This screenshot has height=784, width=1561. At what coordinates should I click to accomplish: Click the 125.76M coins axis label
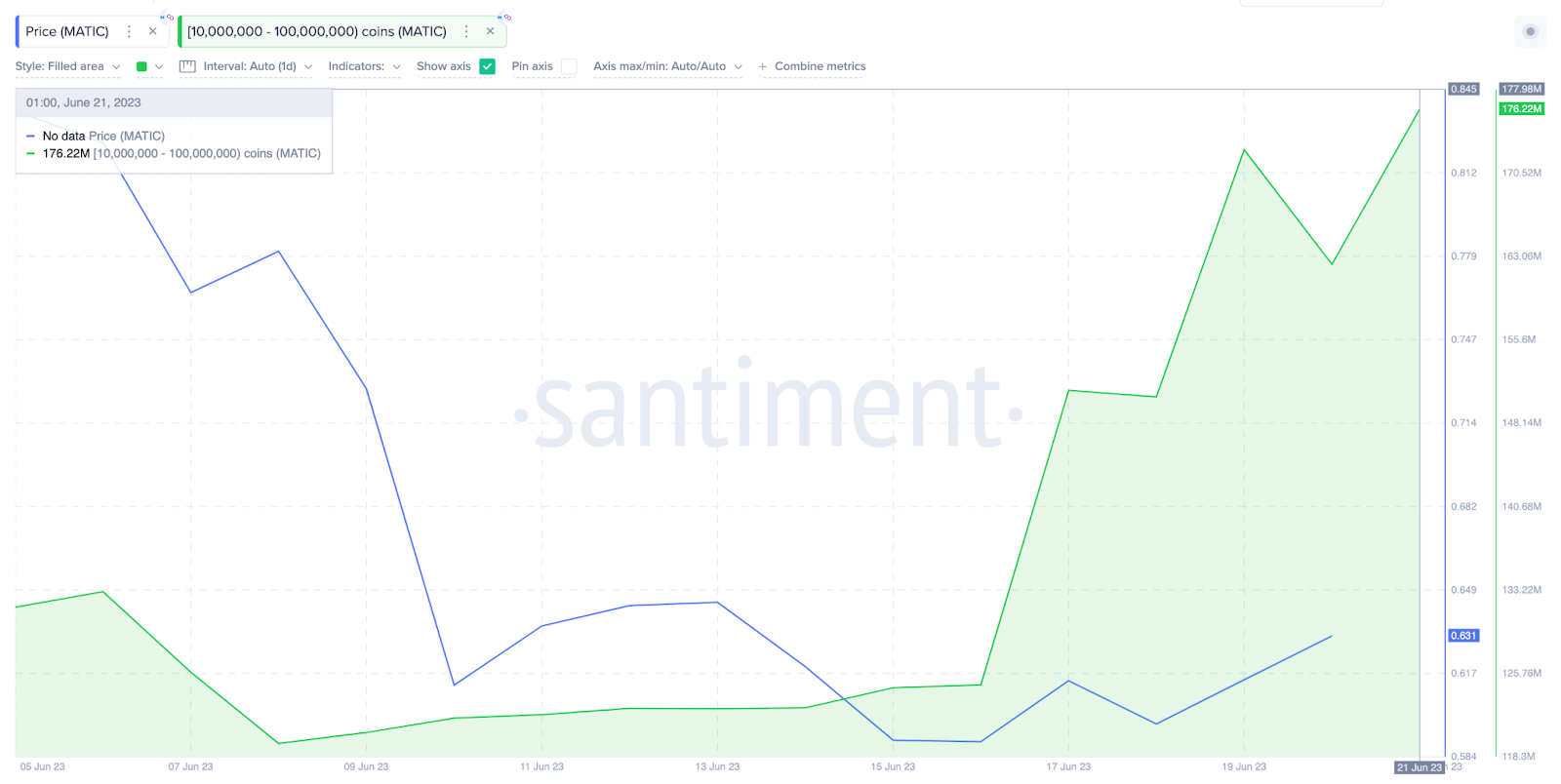pyautogui.click(x=1522, y=674)
